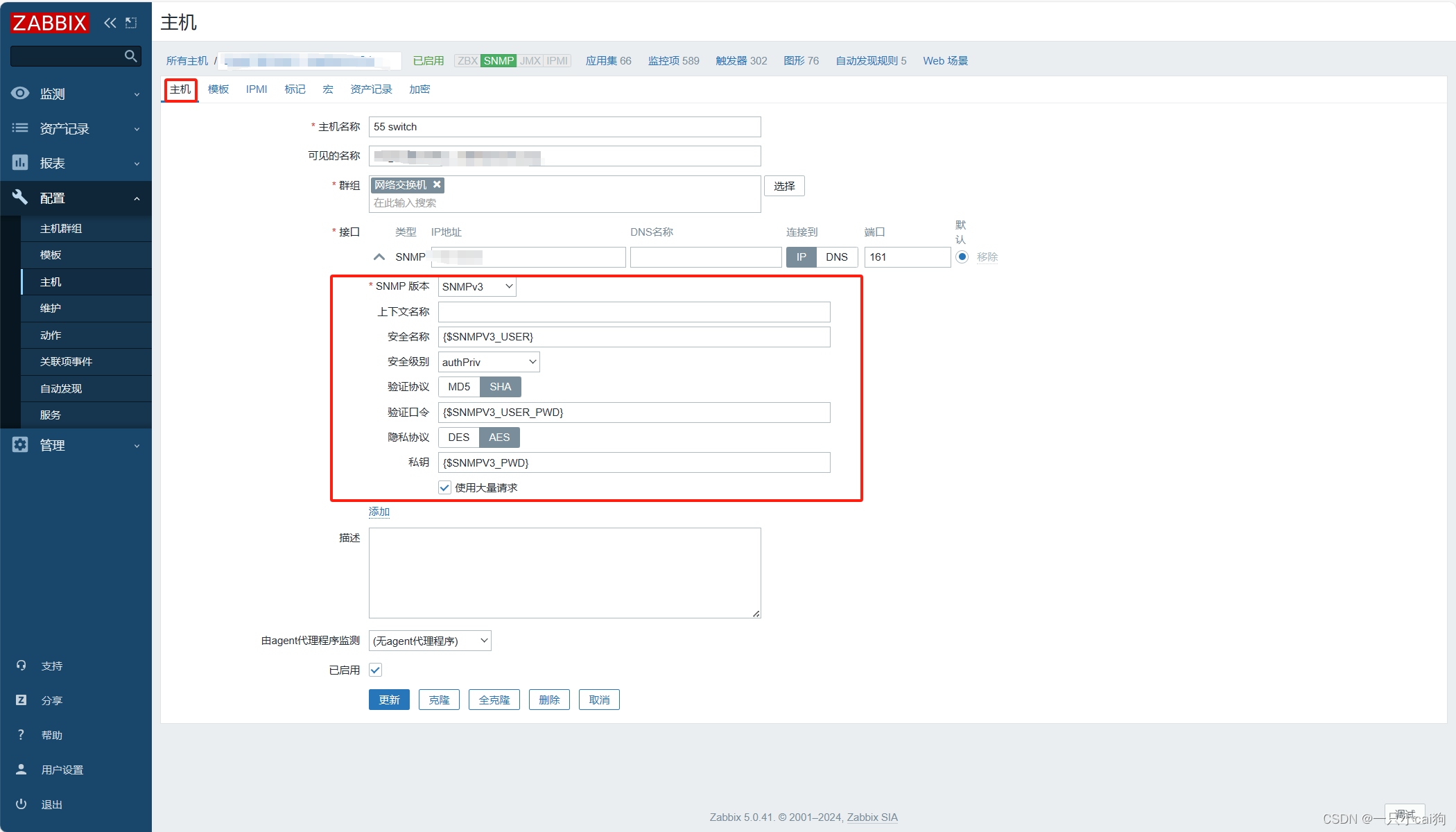Collapse the SNMP interface chevron

tap(379, 257)
